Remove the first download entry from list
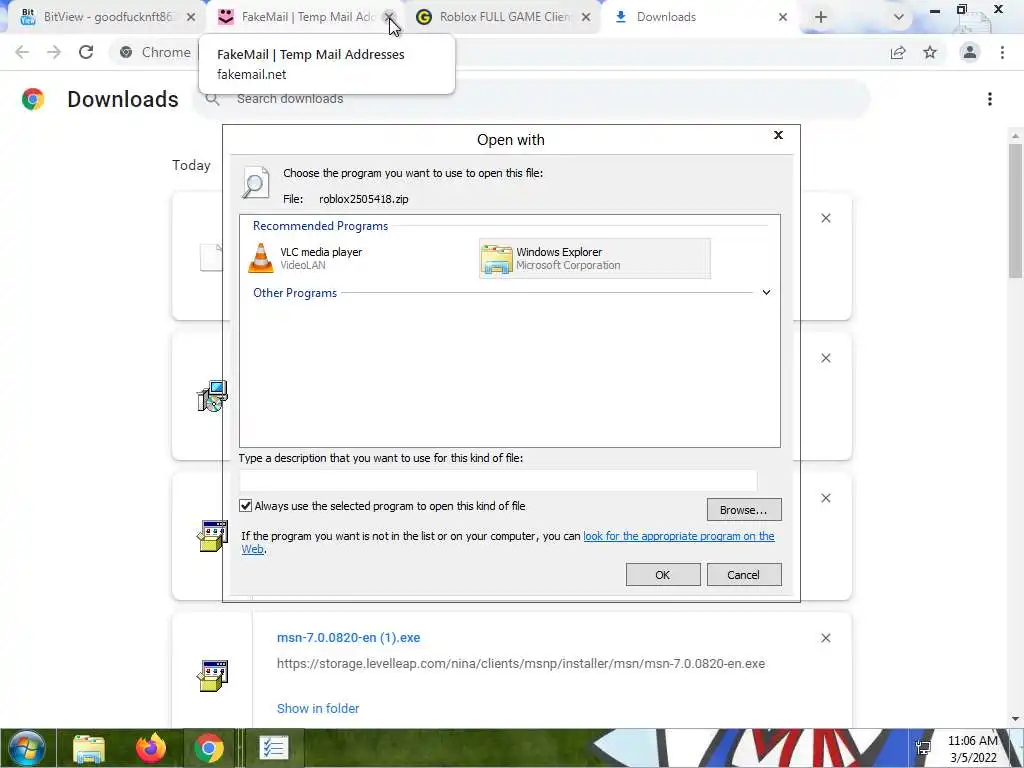1024x768 pixels. pyautogui.click(x=825, y=218)
